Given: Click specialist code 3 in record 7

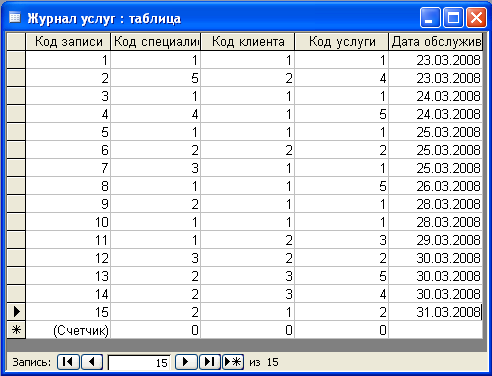Looking at the screenshot, I should pos(156,168).
